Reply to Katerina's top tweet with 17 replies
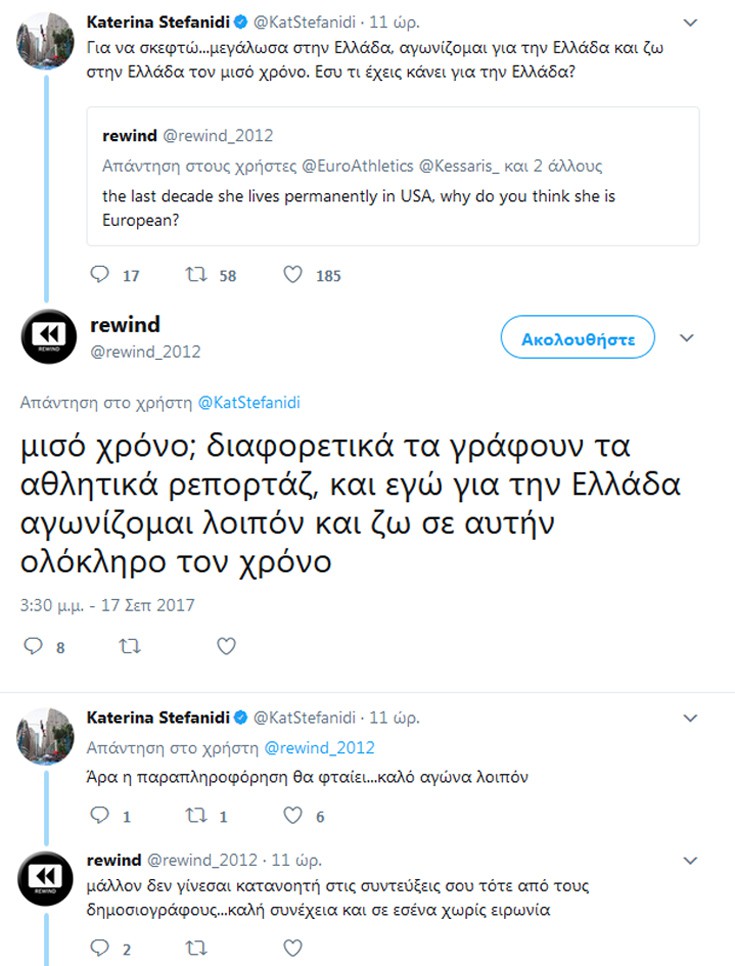Image resolution: width=735 pixels, height=966 pixels. [100, 275]
